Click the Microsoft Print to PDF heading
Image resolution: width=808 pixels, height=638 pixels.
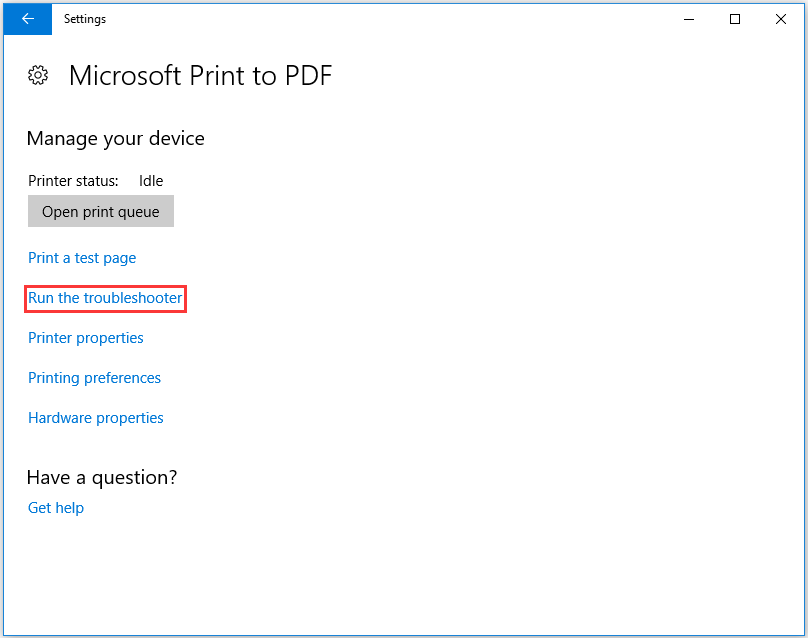coord(200,75)
